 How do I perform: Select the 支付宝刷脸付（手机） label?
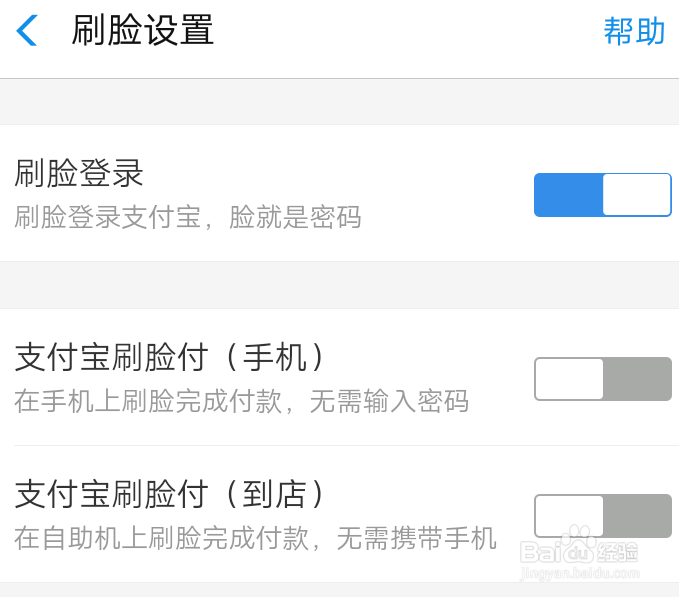point(171,357)
